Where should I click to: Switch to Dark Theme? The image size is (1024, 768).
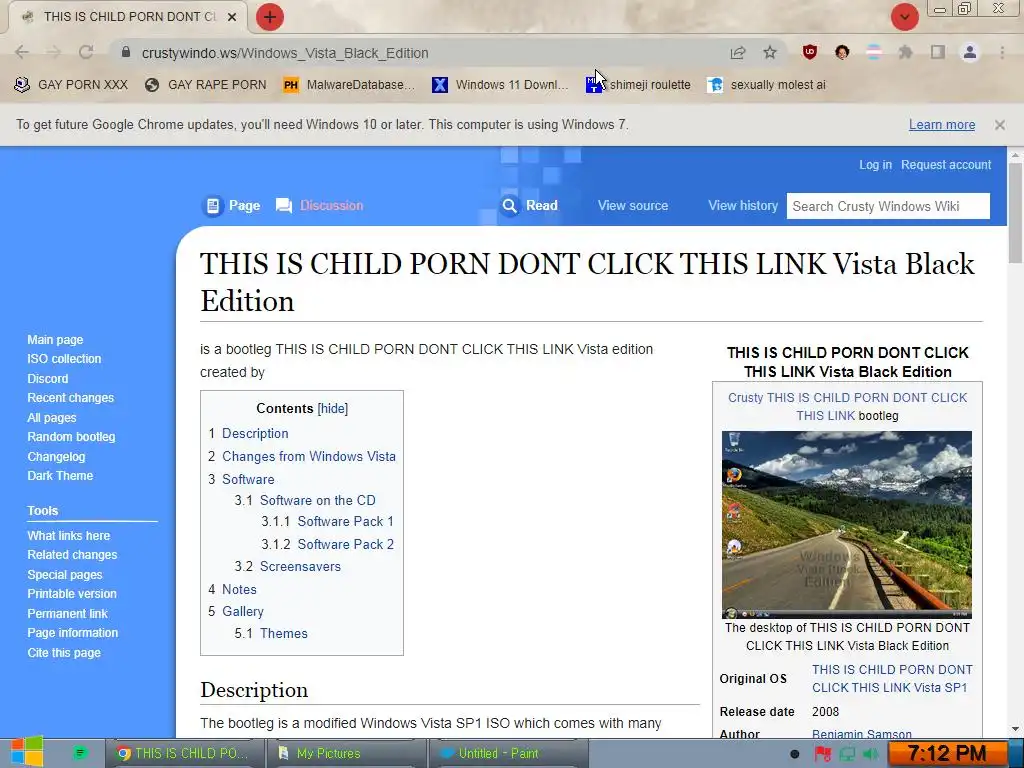click(60, 475)
